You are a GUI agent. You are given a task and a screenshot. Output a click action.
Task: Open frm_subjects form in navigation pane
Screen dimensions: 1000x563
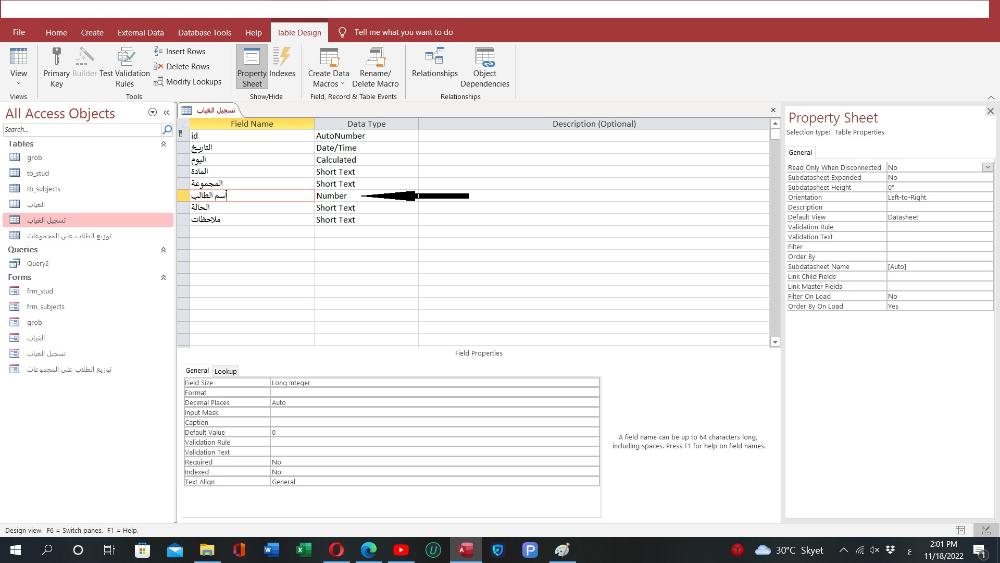point(45,307)
